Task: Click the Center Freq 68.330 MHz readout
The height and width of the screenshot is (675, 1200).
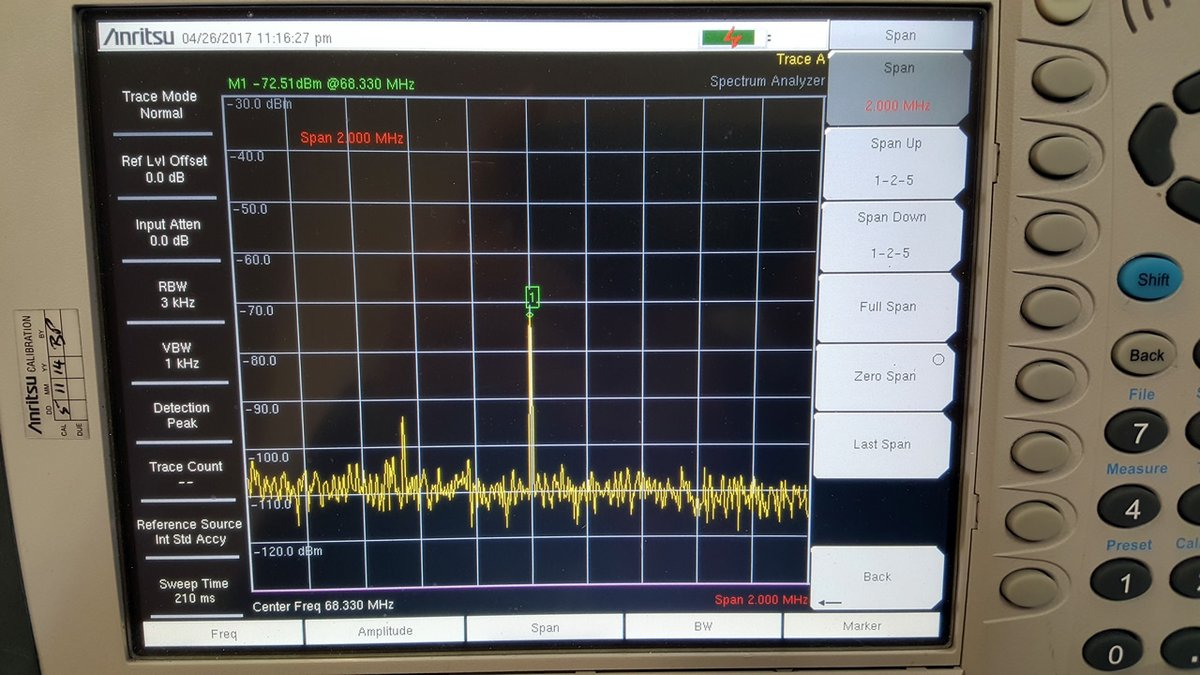Action: pos(323,605)
